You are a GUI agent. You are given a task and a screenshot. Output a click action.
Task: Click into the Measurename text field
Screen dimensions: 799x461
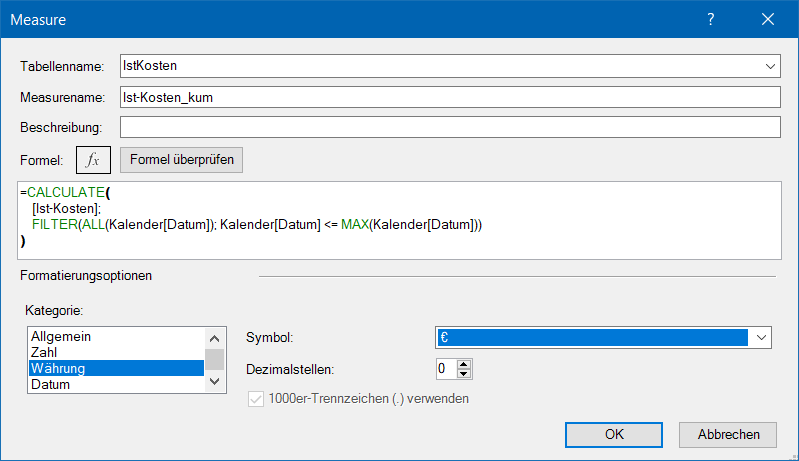pos(448,97)
